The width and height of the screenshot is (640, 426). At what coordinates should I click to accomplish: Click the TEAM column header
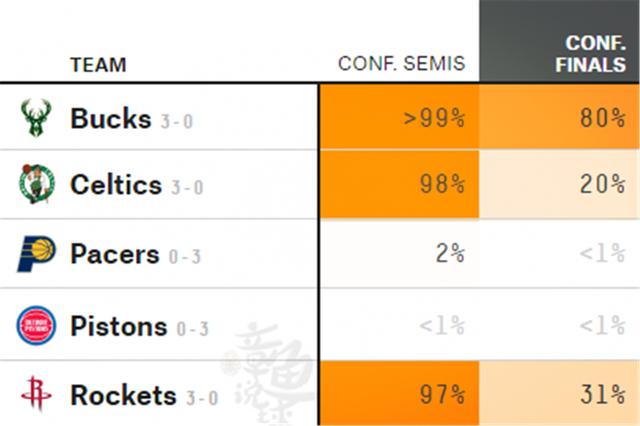point(98,65)
